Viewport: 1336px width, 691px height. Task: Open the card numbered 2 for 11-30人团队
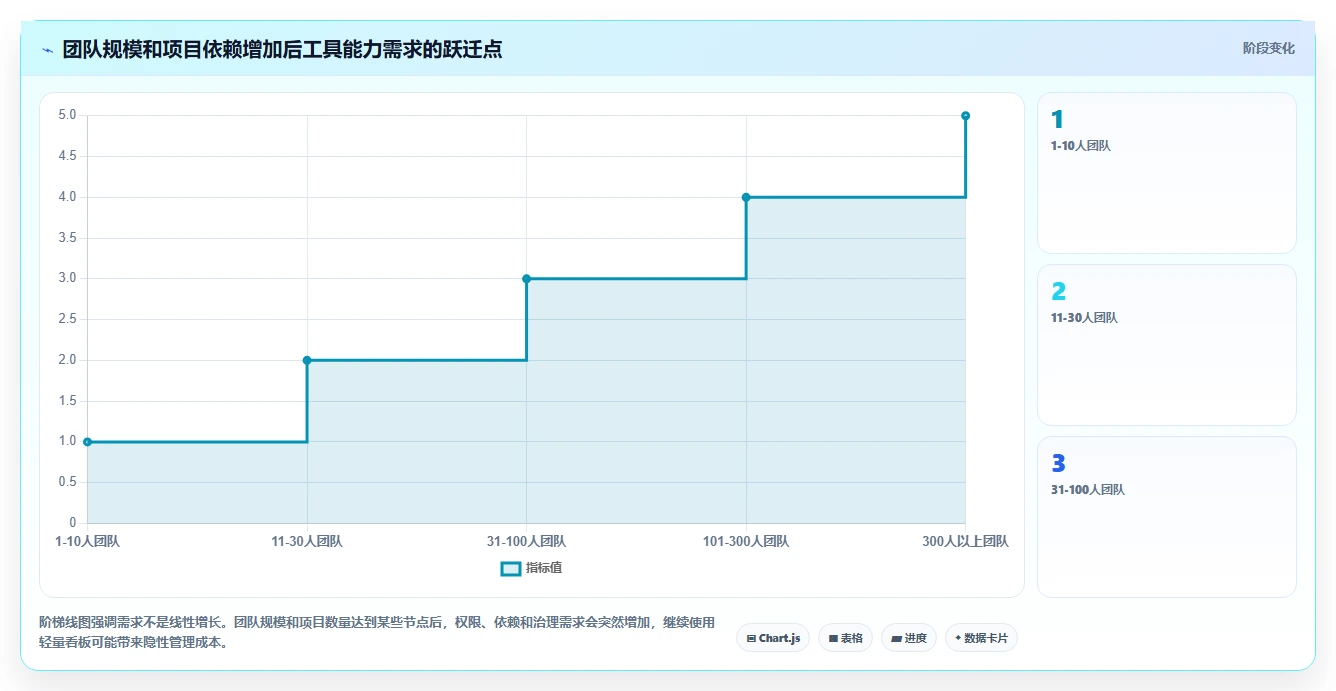[x=1166, y=345]
